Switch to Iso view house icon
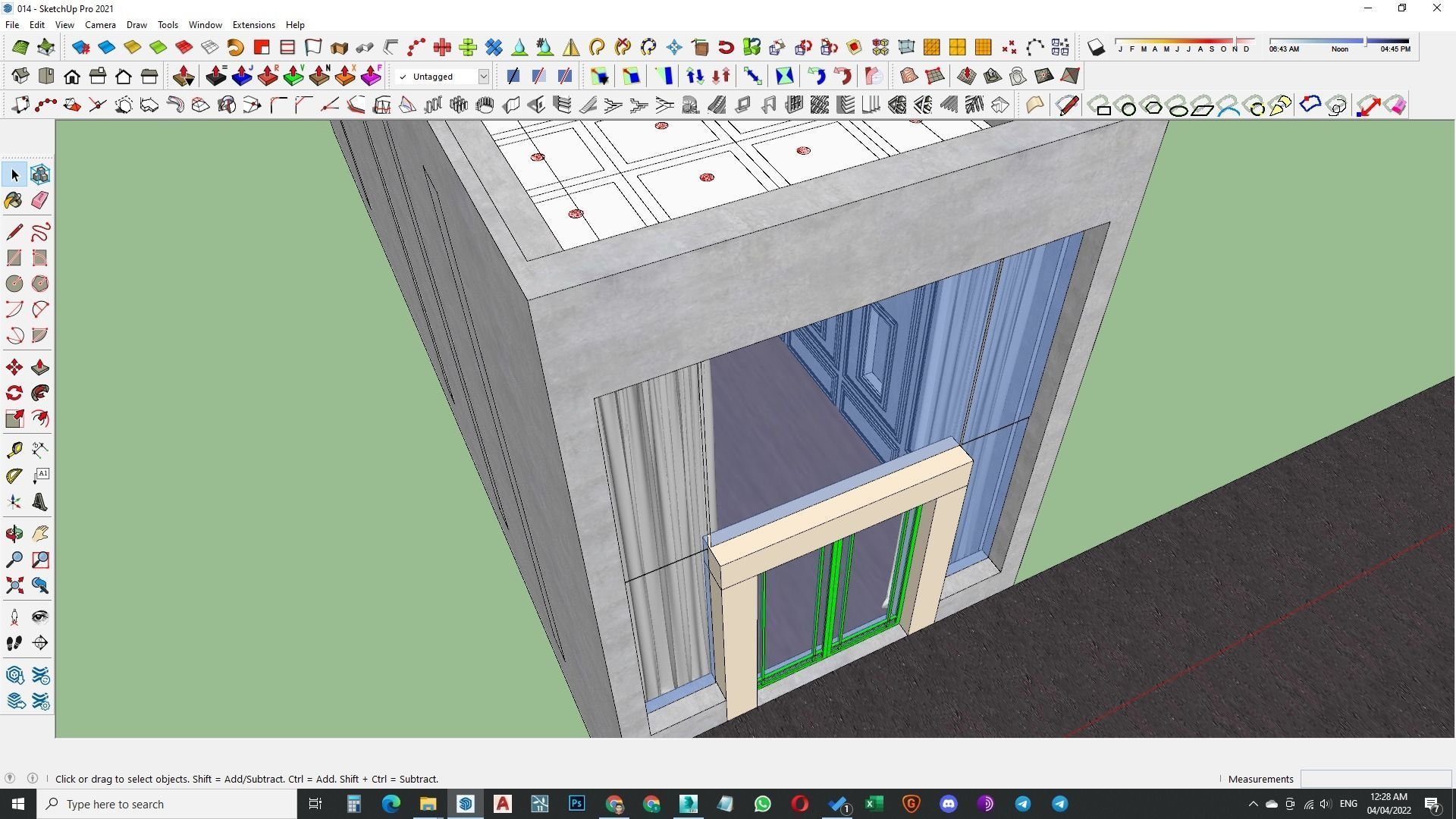 [x=20, y=77]
